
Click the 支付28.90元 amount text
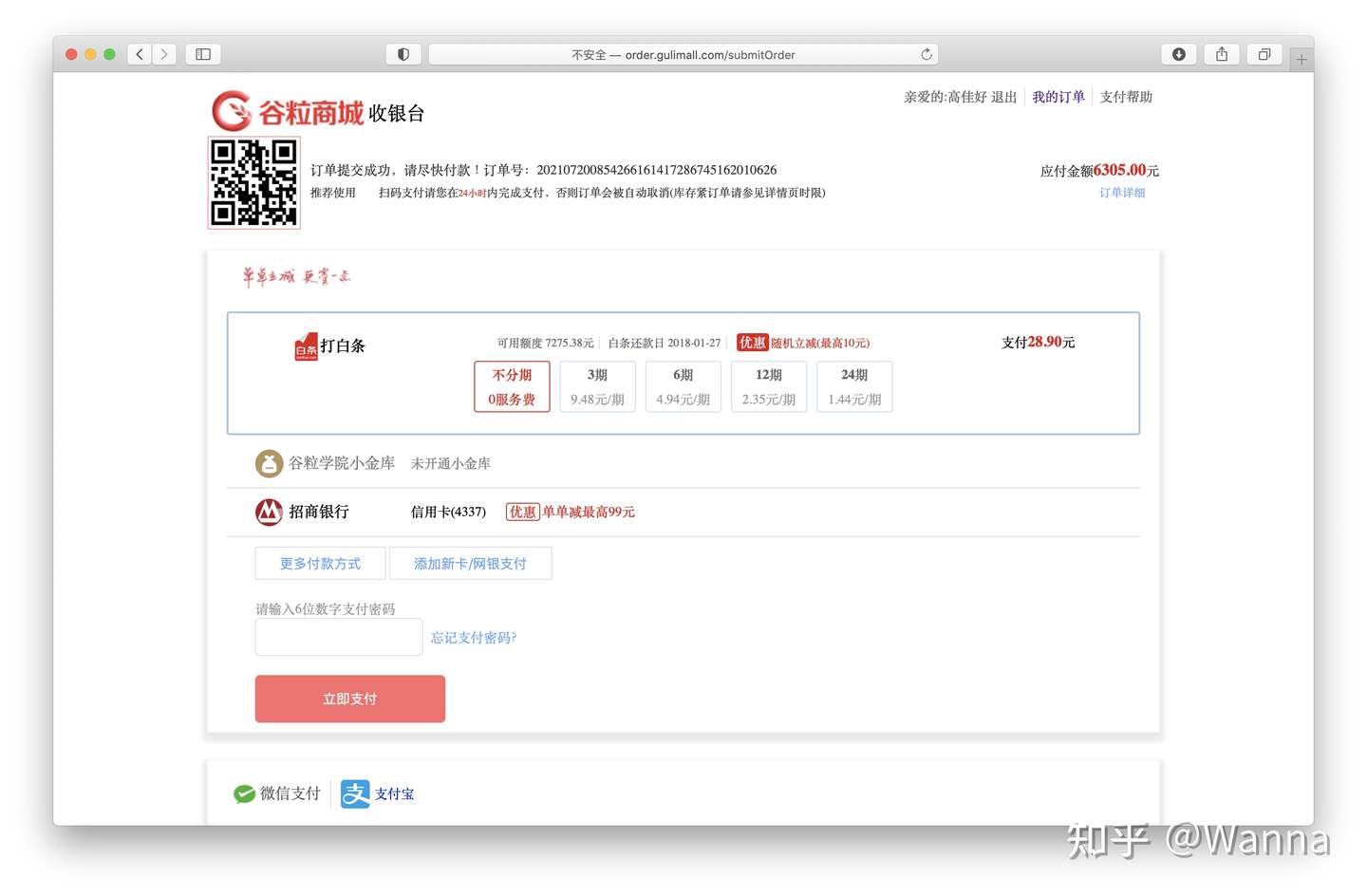(x=1039, y=342)
